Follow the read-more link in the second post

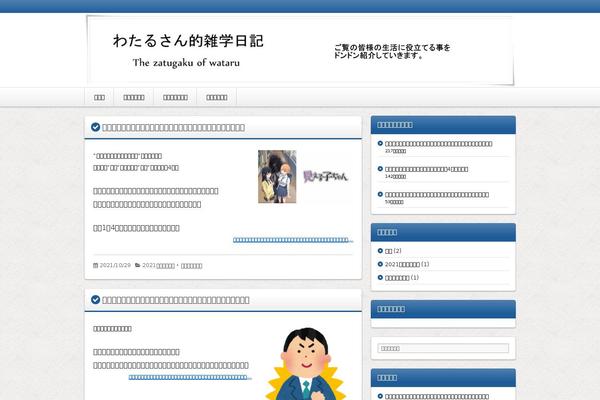click(x=190, y=377)
